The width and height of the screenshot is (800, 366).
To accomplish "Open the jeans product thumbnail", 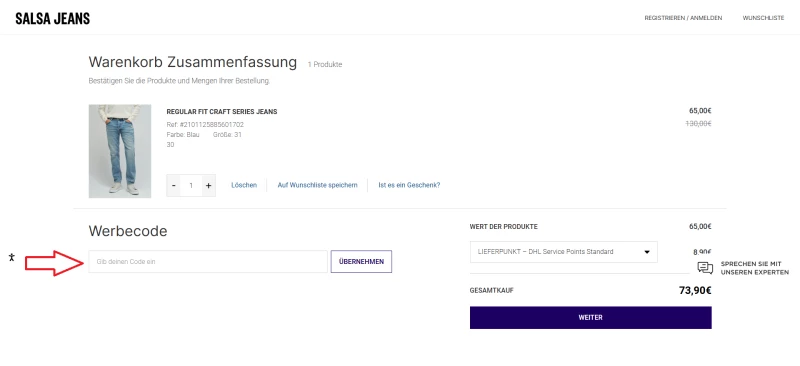I will coord(120,151).
